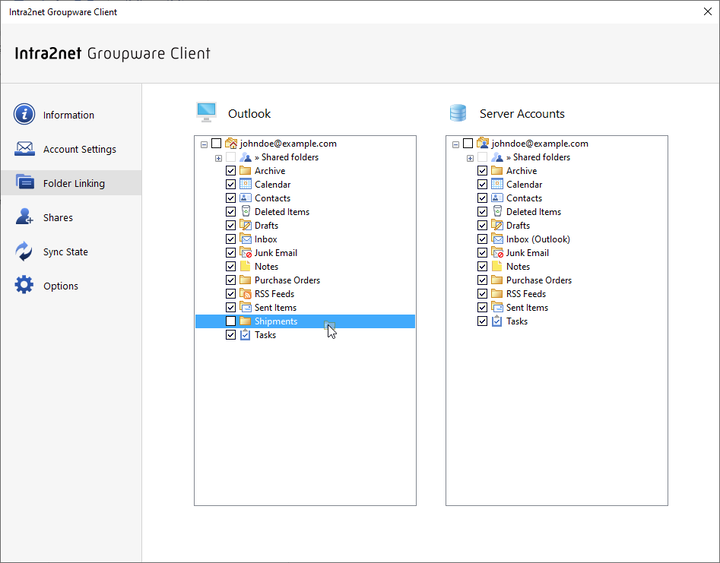Viewport: 720px width, 563px height.
Task: Select Archive in Server Accounts tree
Action: pyautogui.click(x=521, y=171)
